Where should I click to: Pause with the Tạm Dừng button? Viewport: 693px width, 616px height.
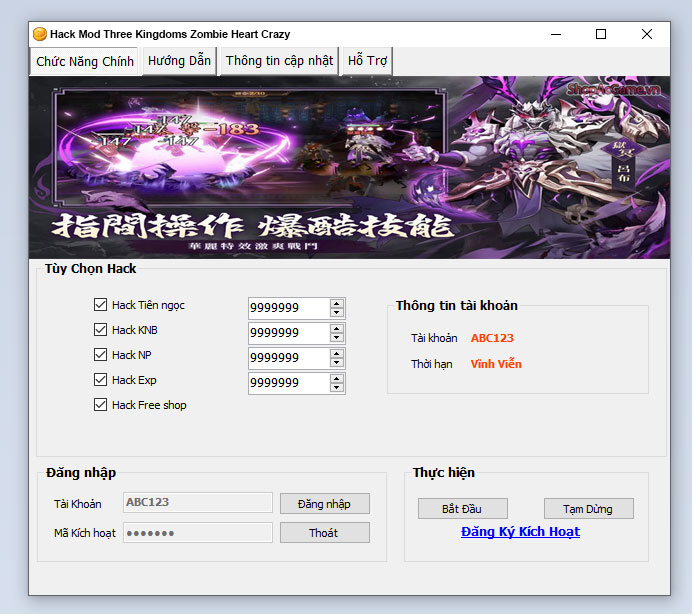click(x=588, y=509)
